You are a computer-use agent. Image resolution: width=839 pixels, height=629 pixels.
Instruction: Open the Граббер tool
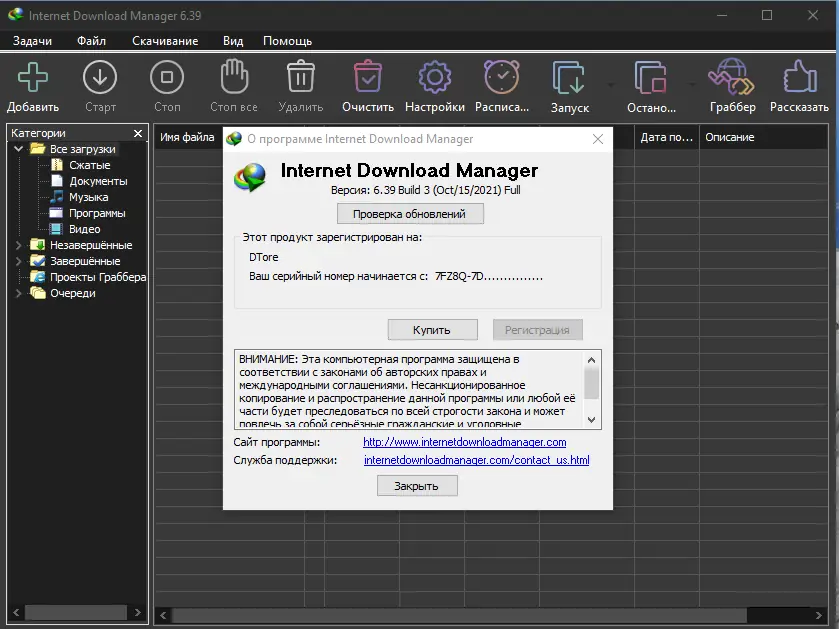(731, 78)
